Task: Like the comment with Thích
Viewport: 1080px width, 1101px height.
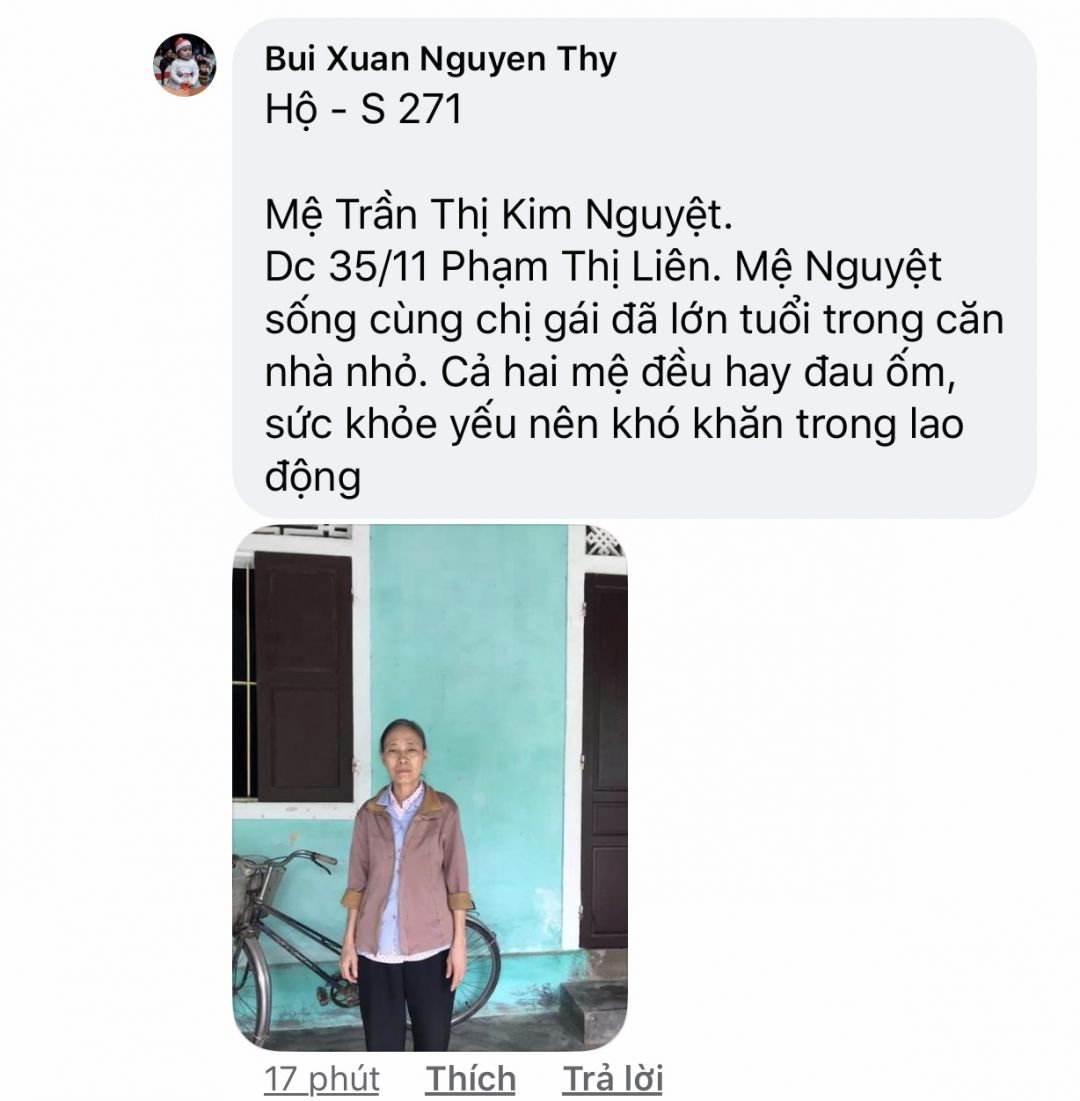Action: point(470,1079)
